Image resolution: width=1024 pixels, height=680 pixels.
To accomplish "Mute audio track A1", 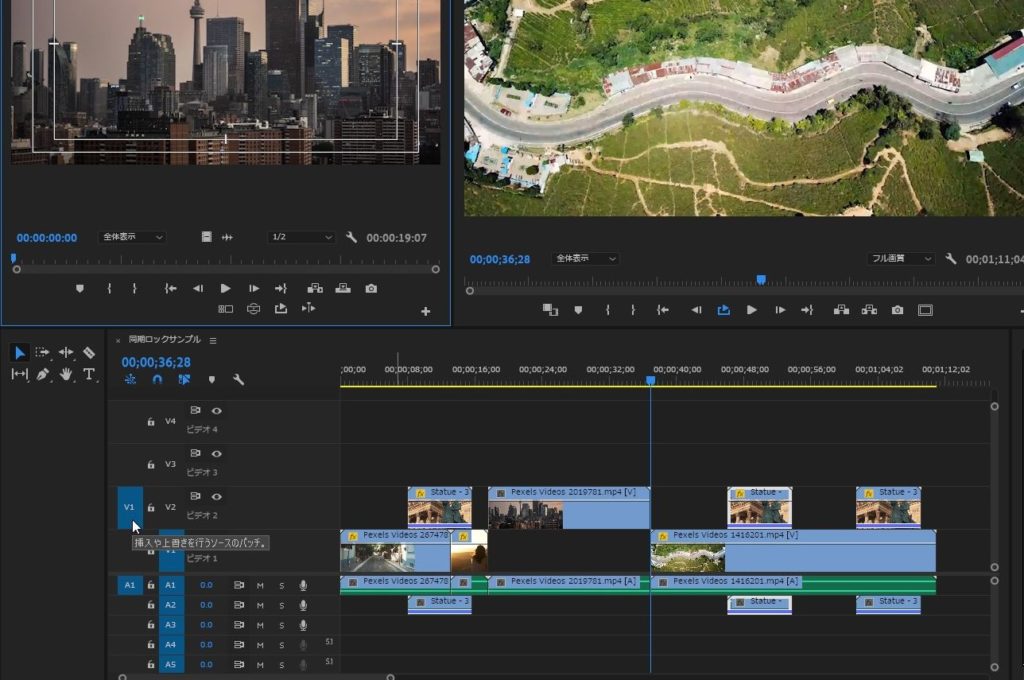I will 260,585.
